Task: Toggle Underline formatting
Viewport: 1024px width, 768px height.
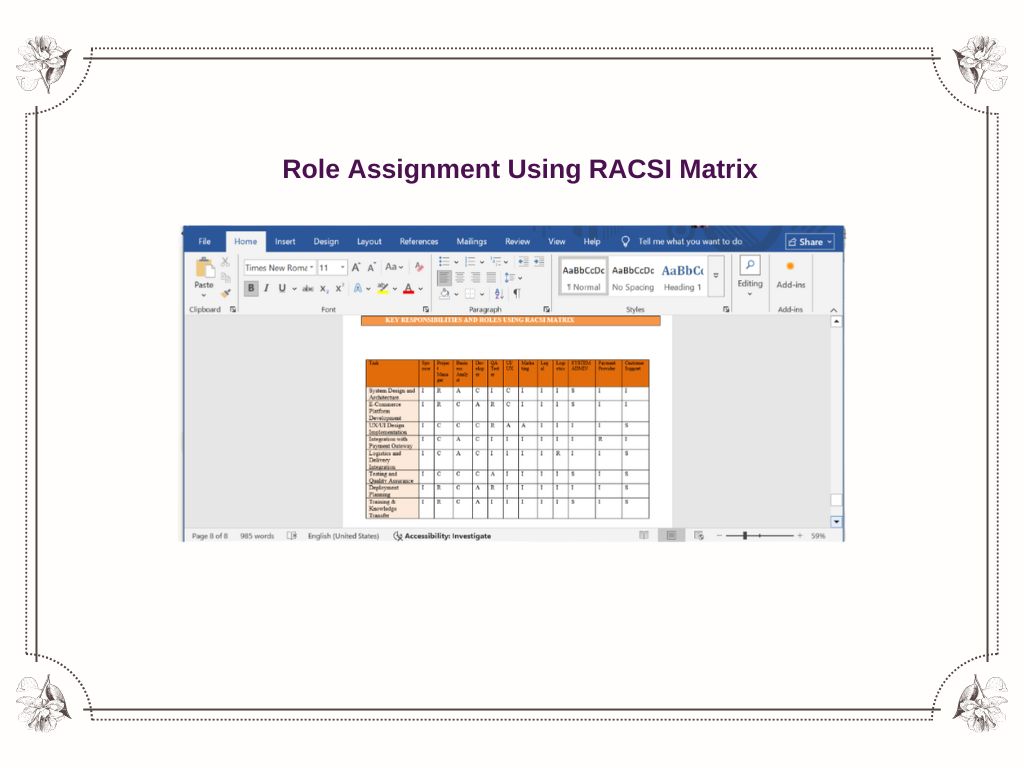Action: point(282,288)
